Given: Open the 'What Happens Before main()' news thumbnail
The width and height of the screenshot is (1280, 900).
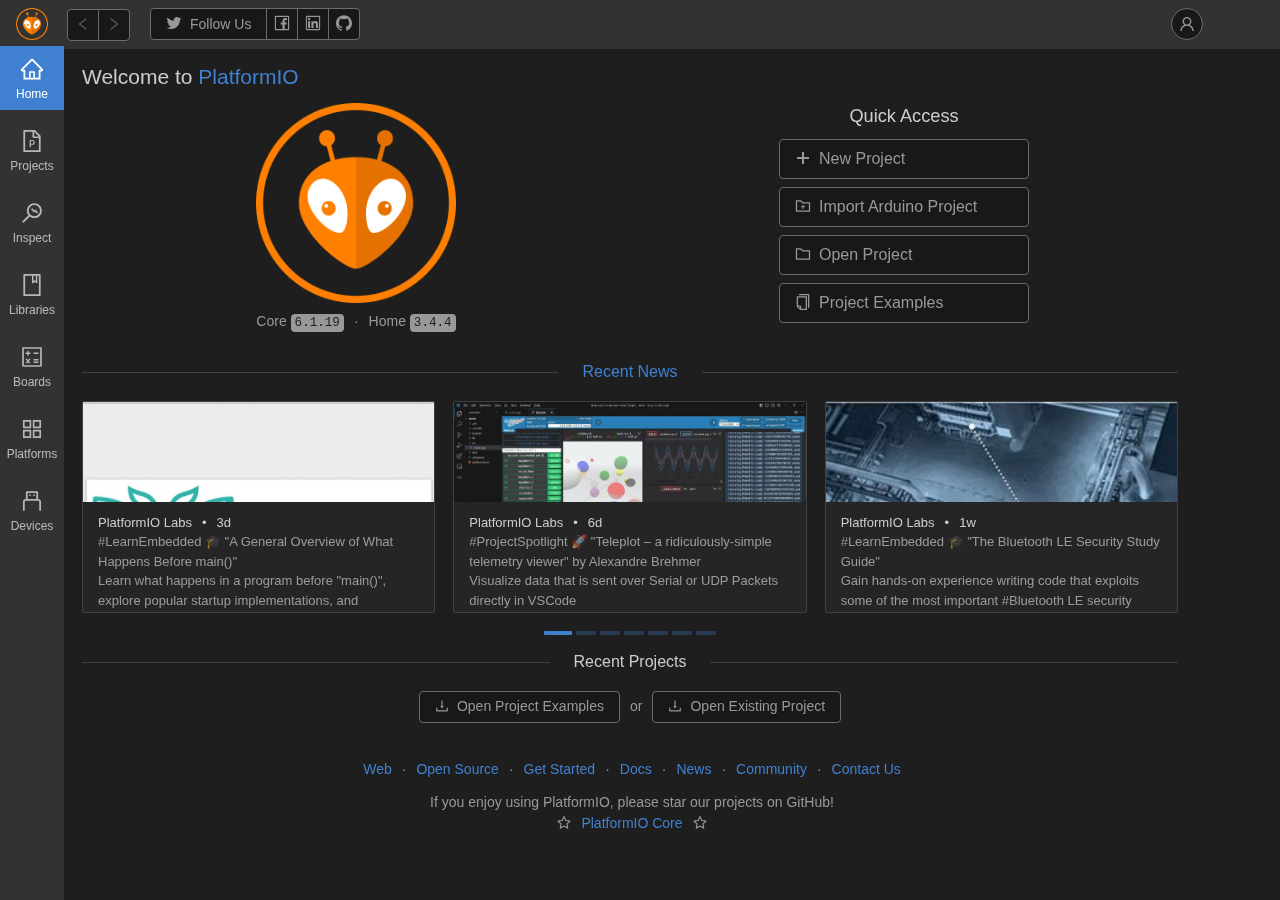Looking at the screenshot, I should 258,452.
